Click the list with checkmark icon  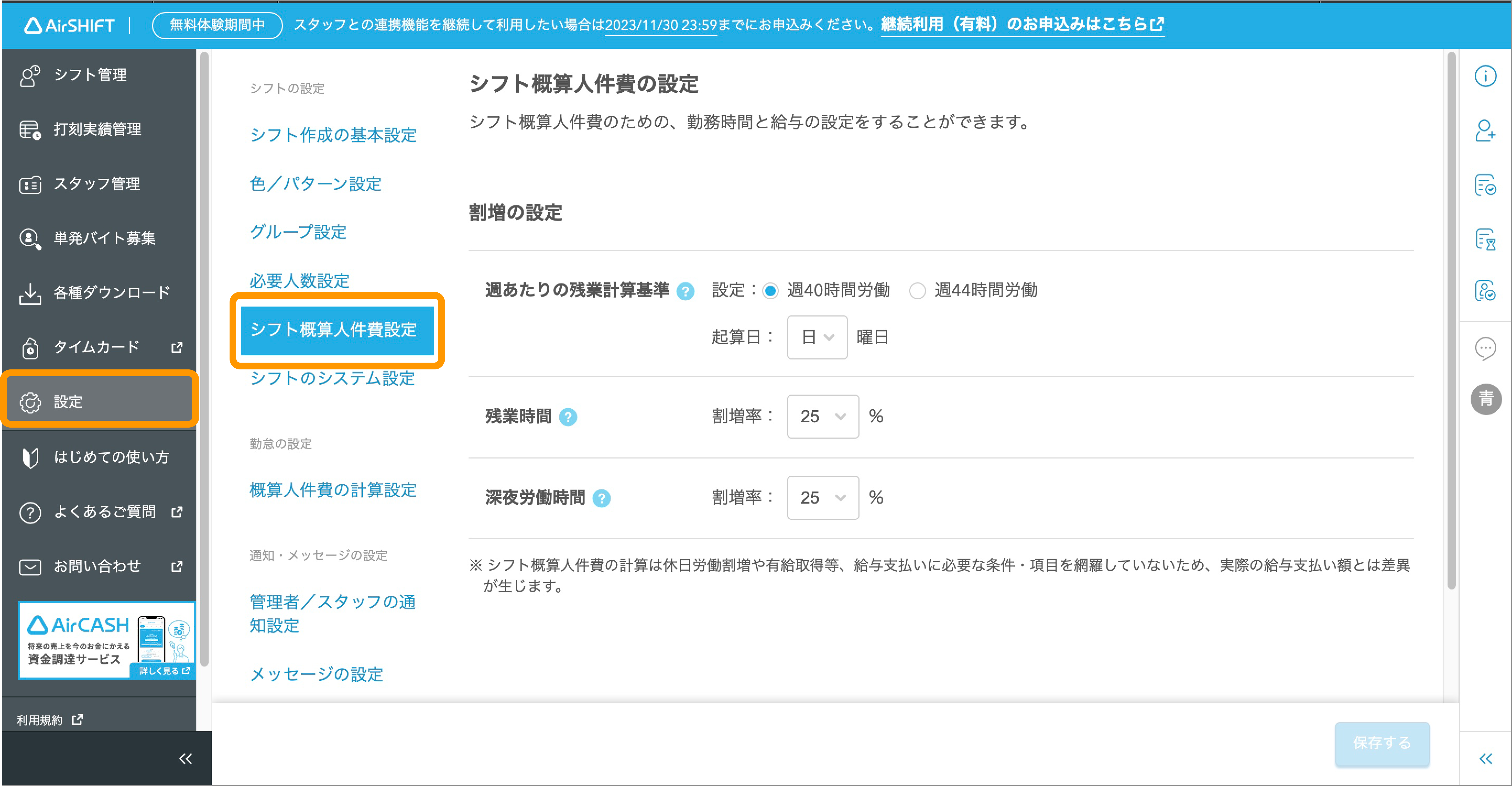tap(1485, 185)
